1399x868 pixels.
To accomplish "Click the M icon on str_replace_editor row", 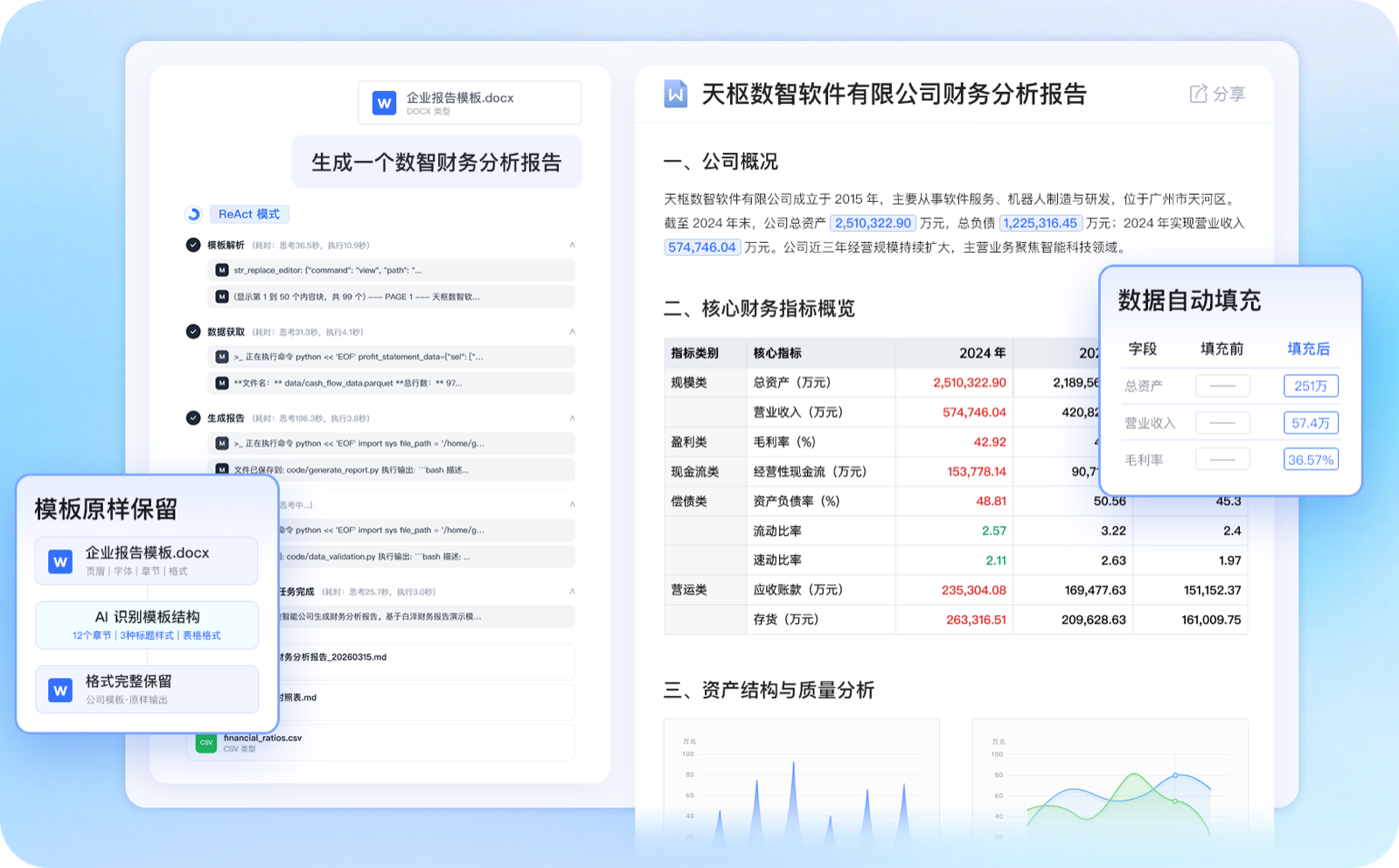I will point(222,270).
